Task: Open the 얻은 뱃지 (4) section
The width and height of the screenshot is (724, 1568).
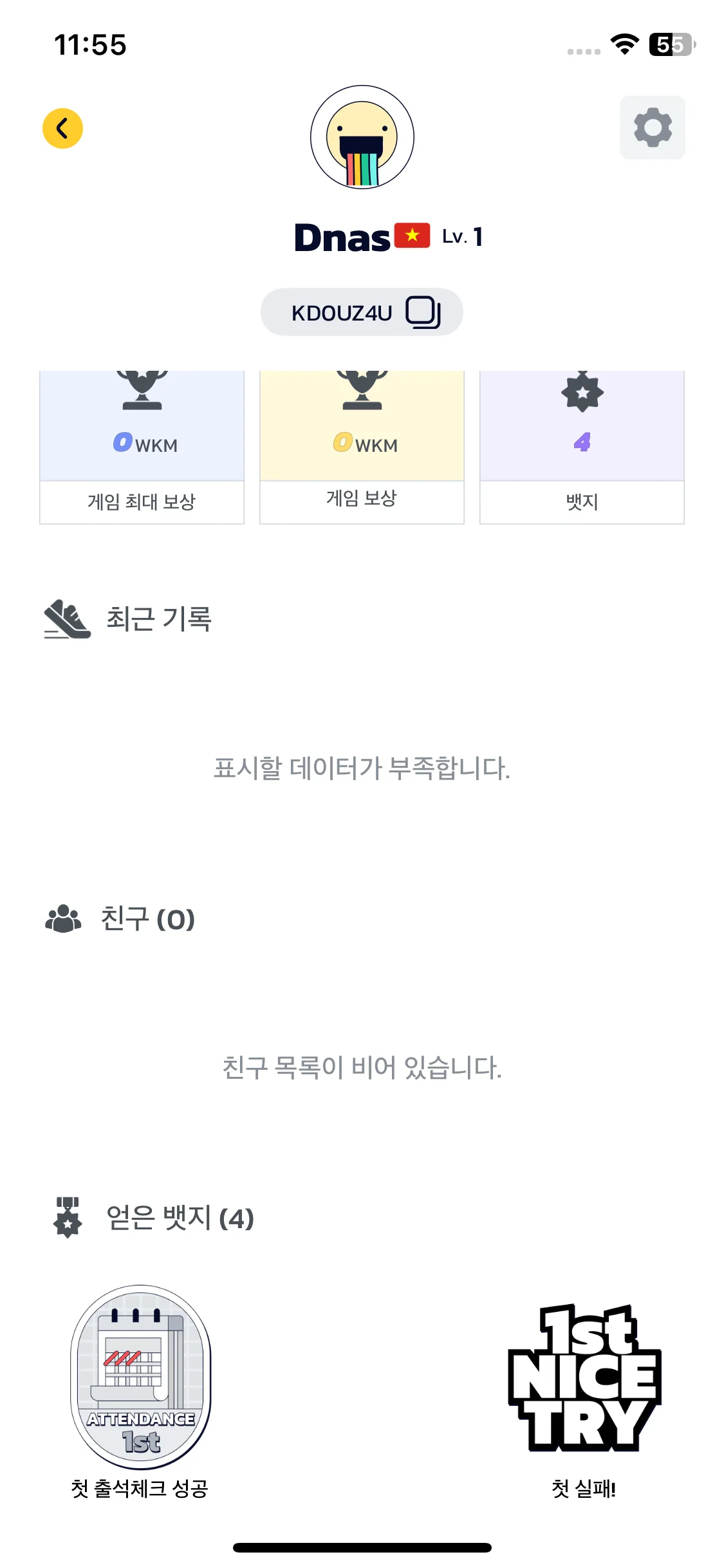Action: click(x=180, y=1218)
